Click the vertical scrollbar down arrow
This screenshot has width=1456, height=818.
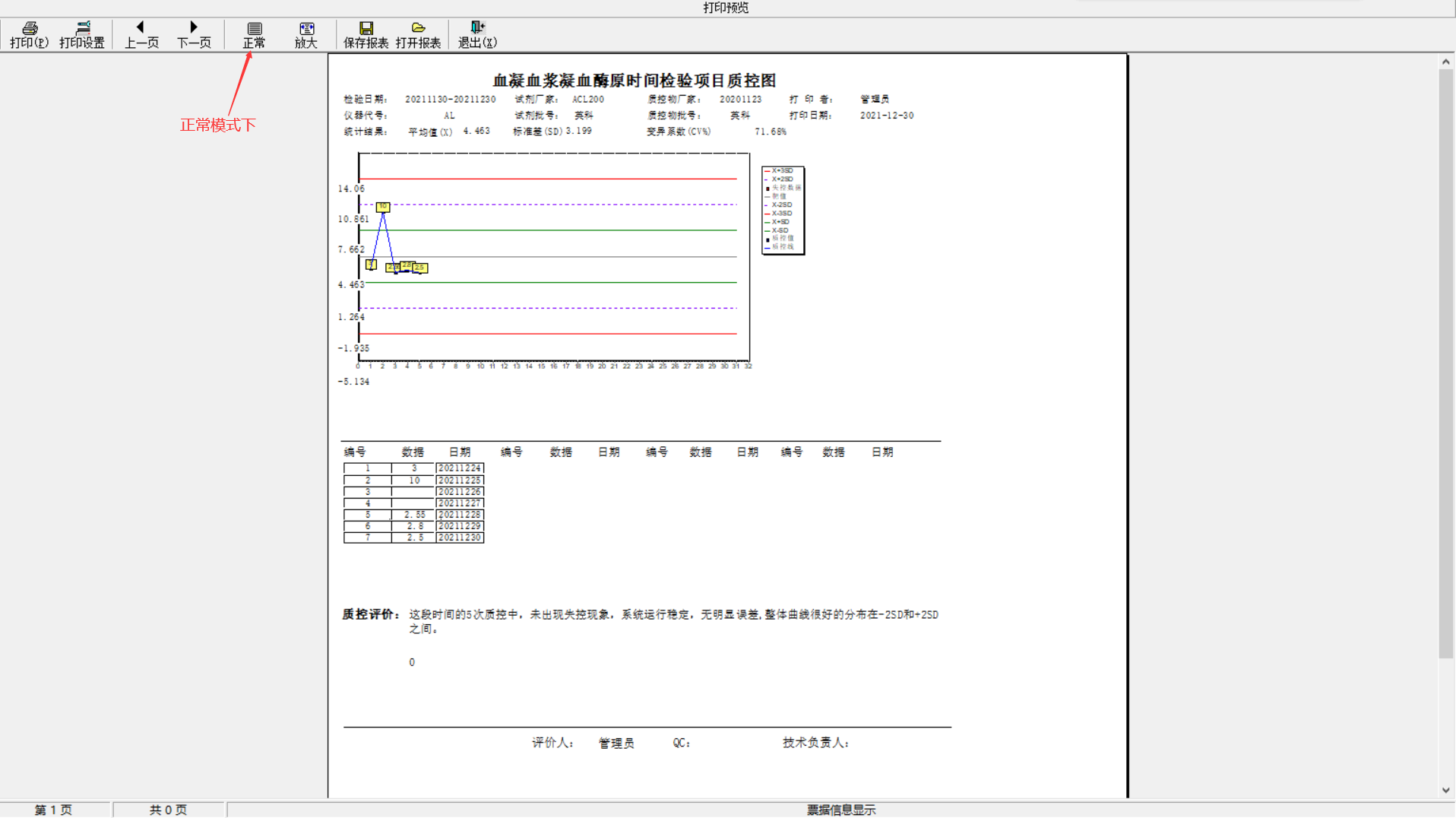pos(1445,791)
